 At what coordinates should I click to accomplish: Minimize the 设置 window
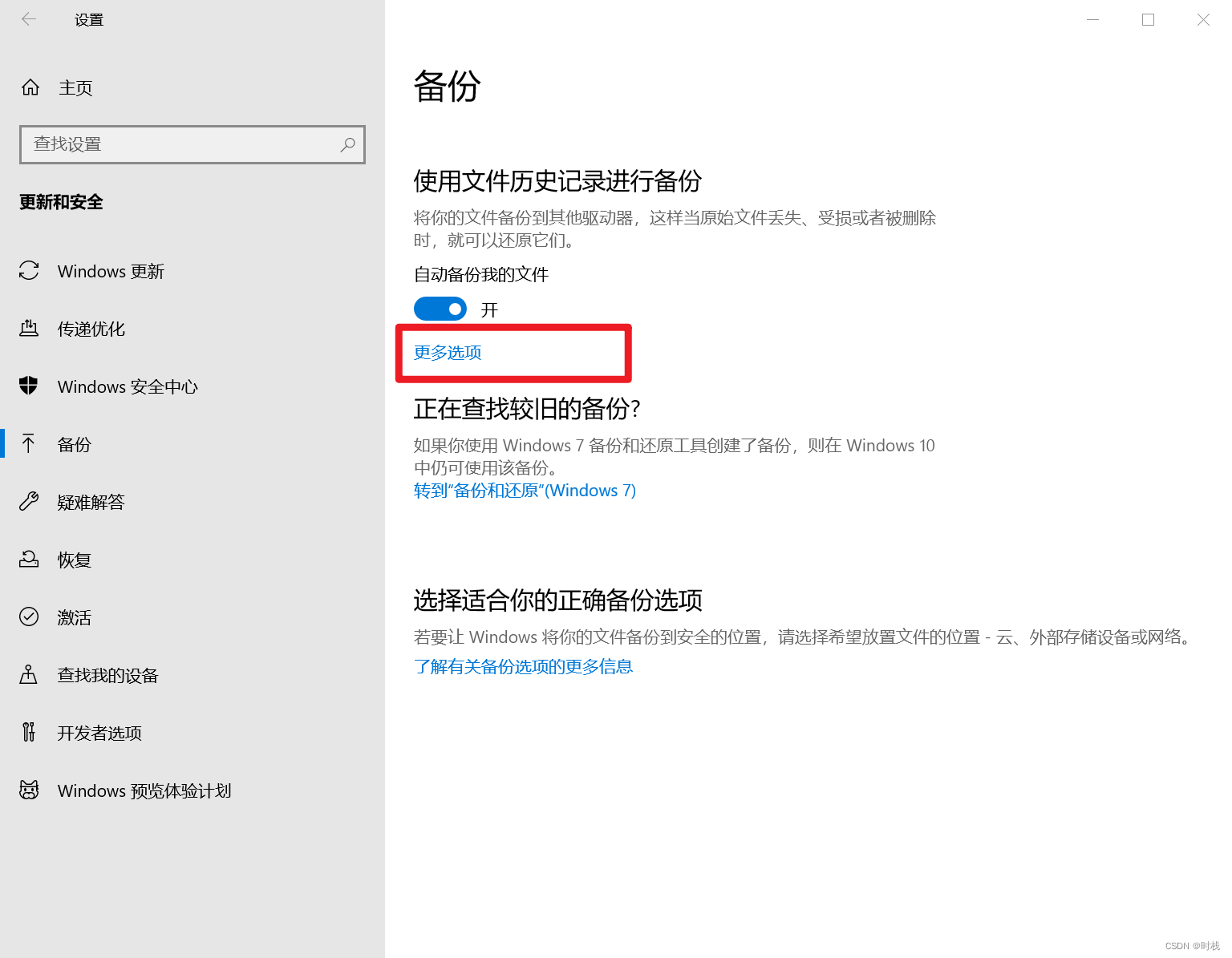click(1092, 19)
